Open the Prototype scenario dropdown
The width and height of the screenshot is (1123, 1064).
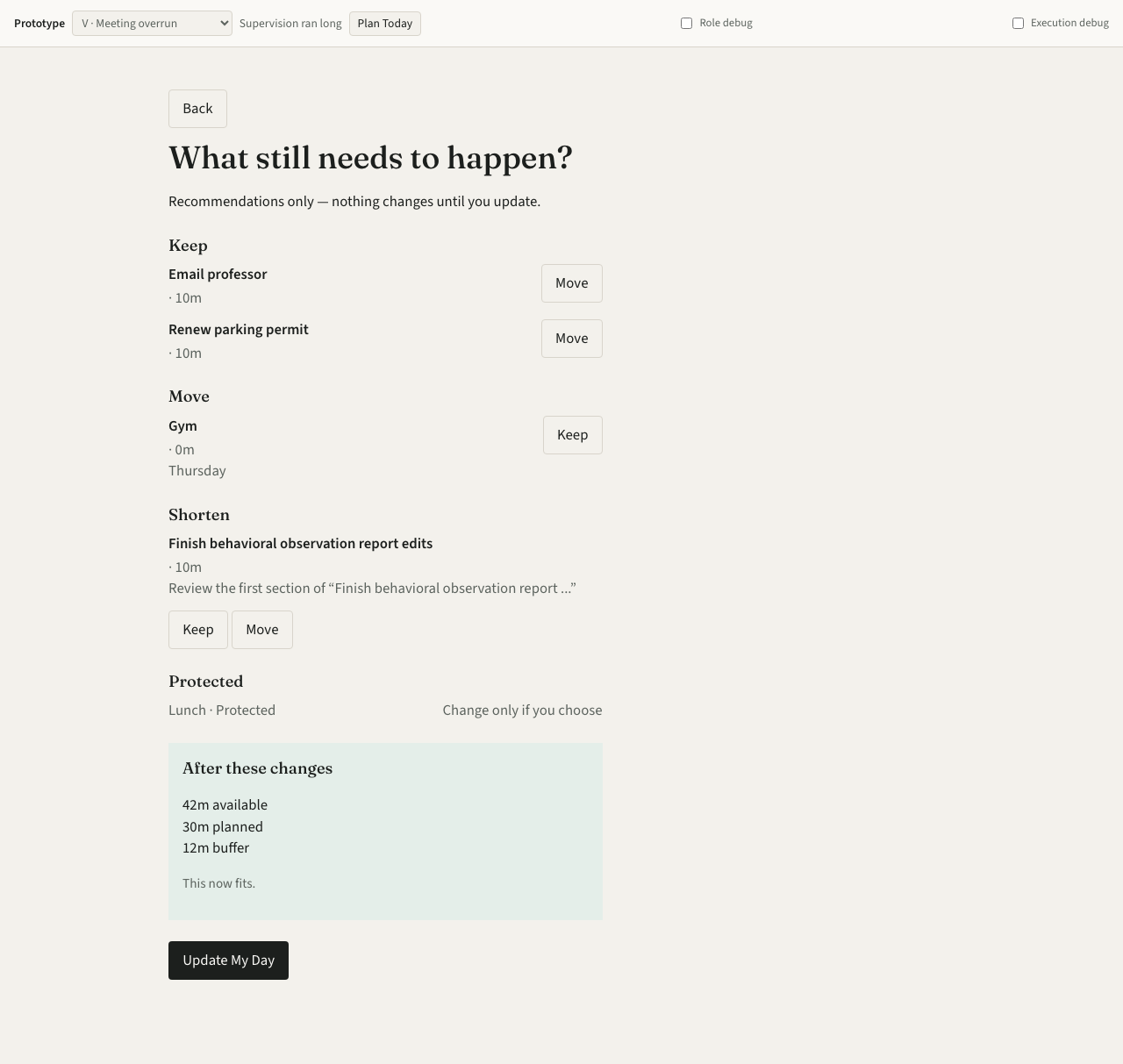[152, 24]
